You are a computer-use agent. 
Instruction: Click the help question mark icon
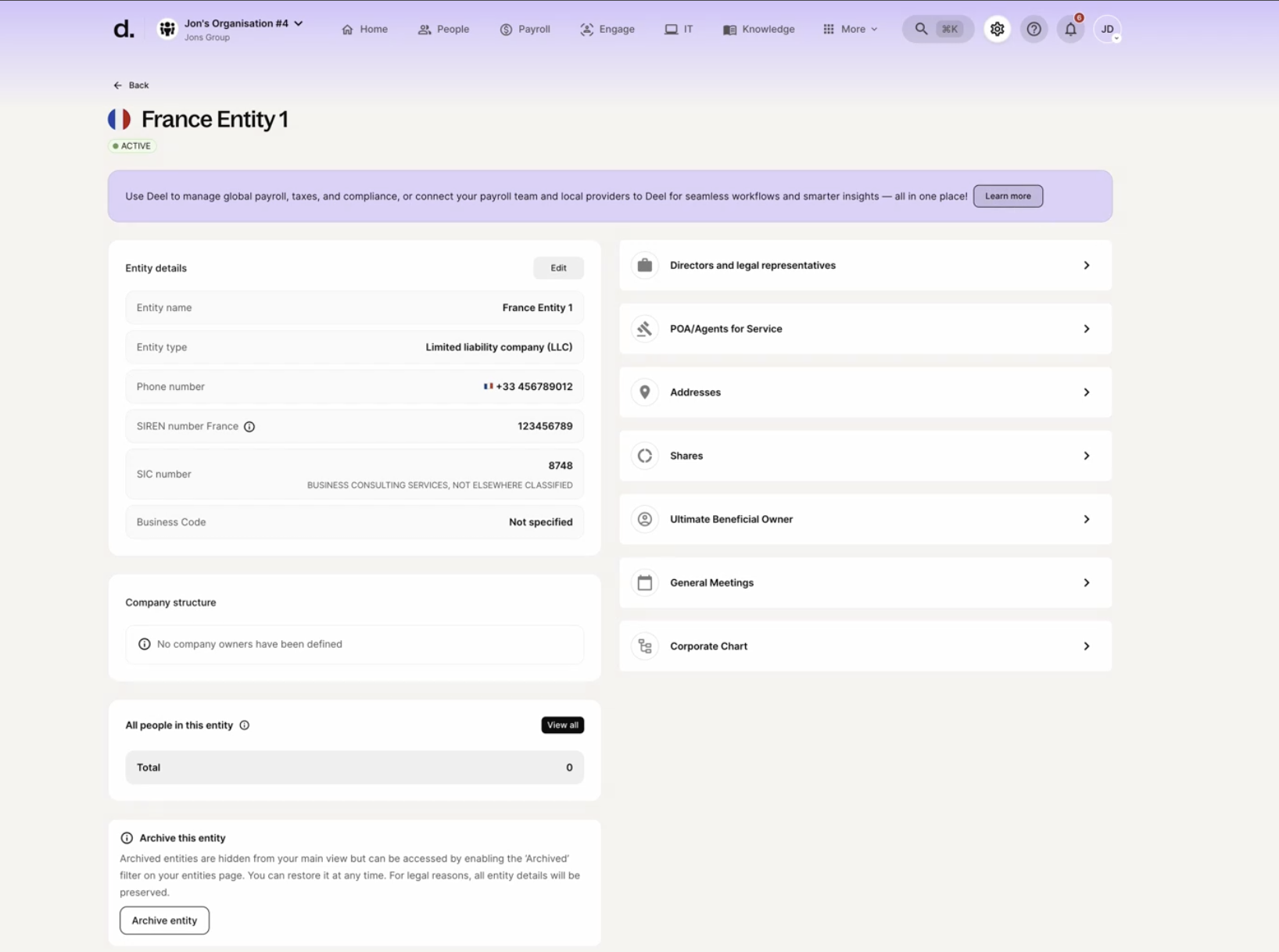point(1034,29)
